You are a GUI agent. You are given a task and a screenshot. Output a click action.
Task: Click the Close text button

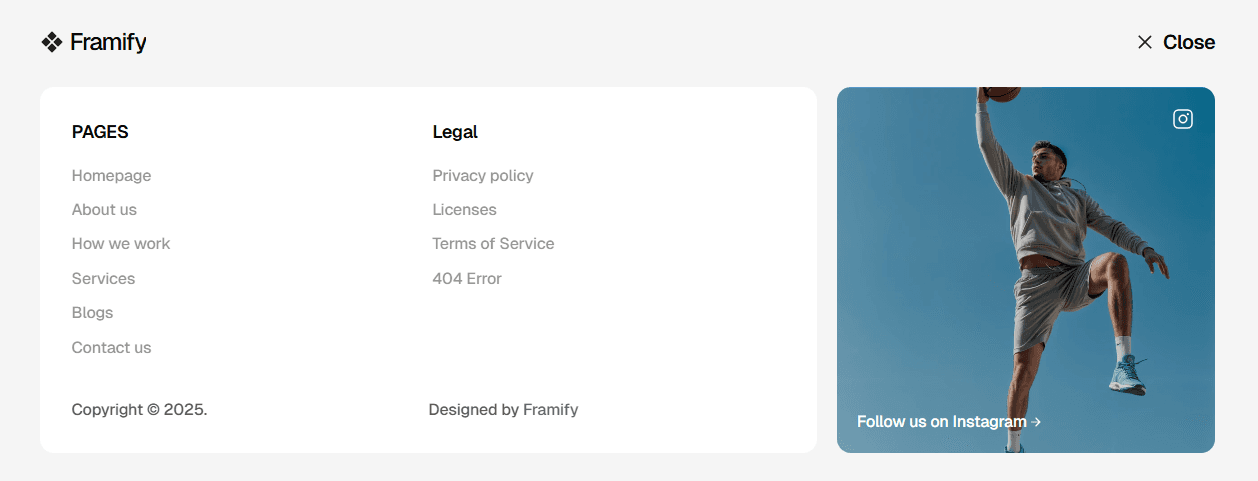click(1189, 42)
